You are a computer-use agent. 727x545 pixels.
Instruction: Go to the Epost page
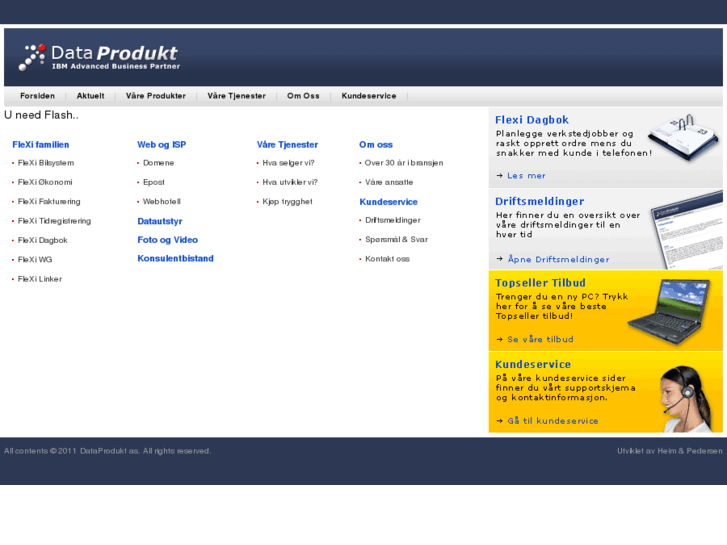[x=154, y=182]
